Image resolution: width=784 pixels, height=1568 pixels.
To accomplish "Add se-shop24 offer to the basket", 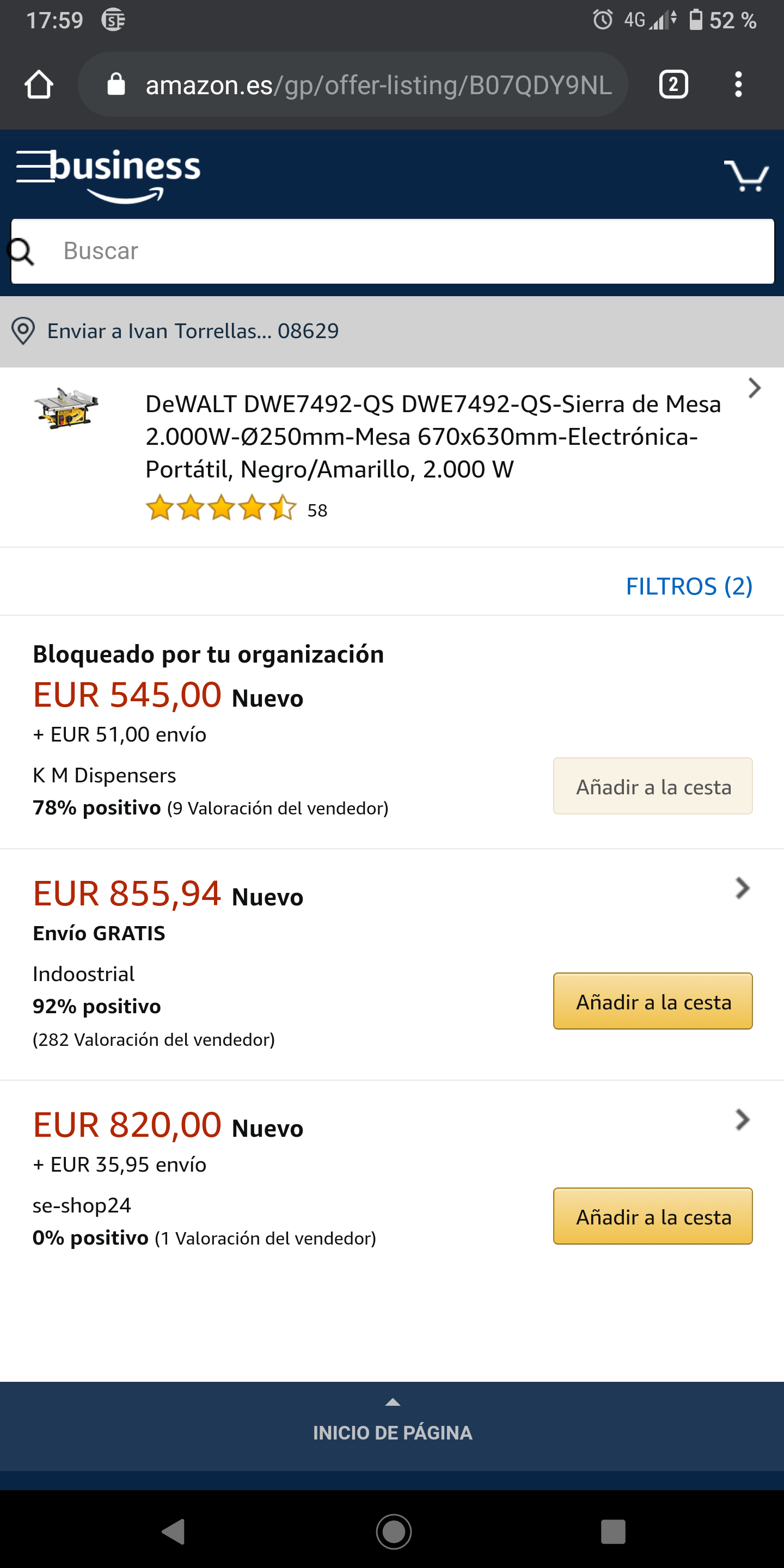I will (x=653, y=1216).
